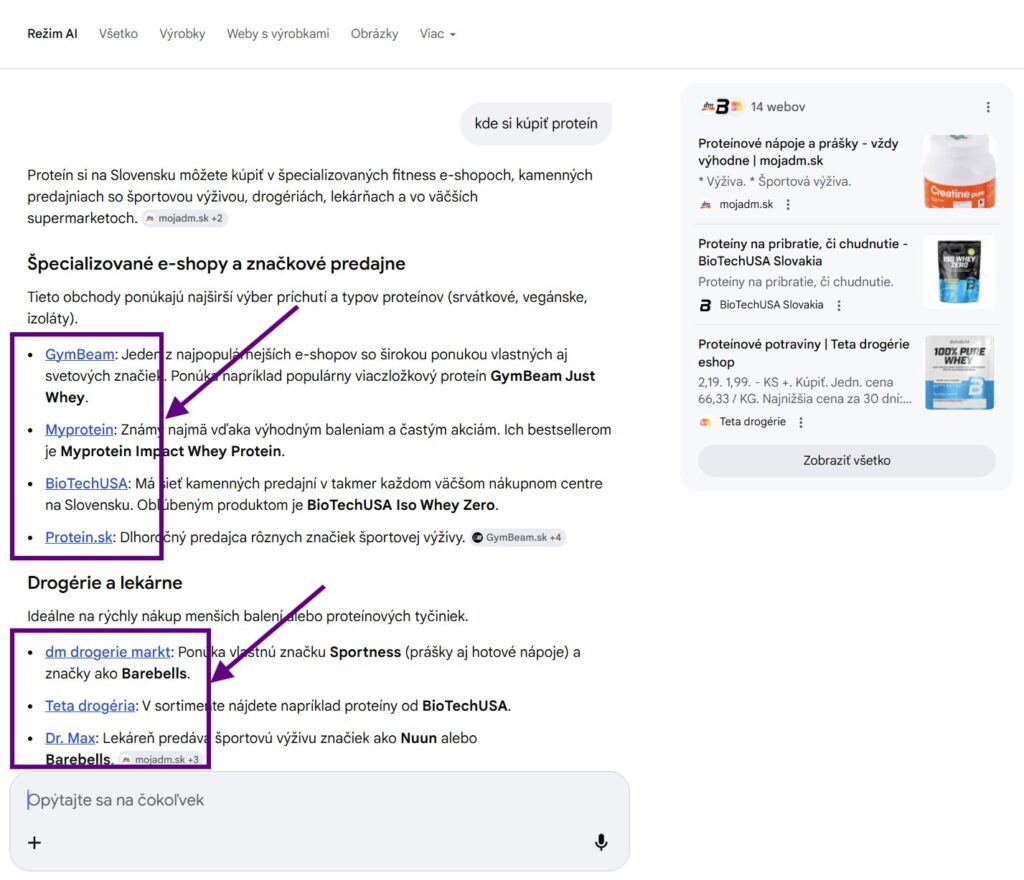The height and width of the screenshot is (880, 1024).
Task: Open the Weby s výrobkami tab
Action: point(278,34)
